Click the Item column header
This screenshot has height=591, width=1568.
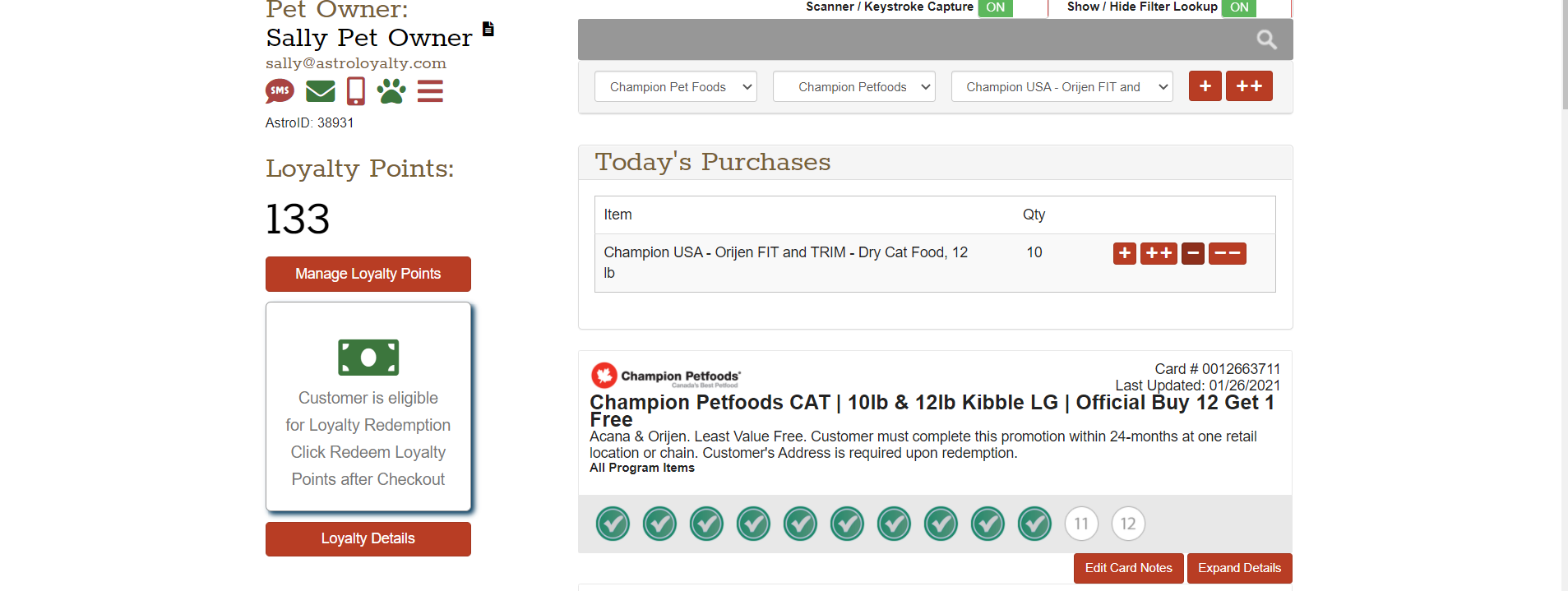point(617,215)
